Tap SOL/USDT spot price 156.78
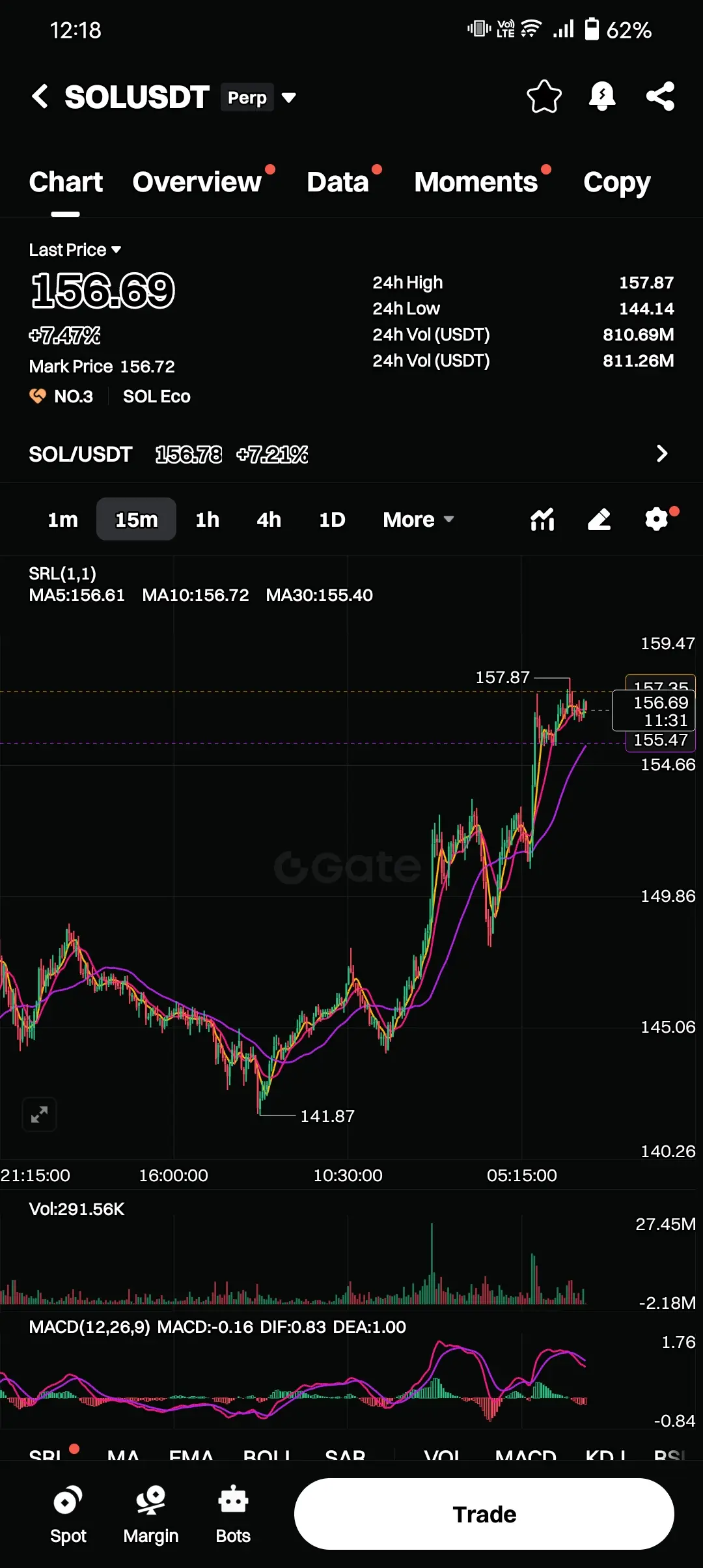 click(x=189, y=455)
